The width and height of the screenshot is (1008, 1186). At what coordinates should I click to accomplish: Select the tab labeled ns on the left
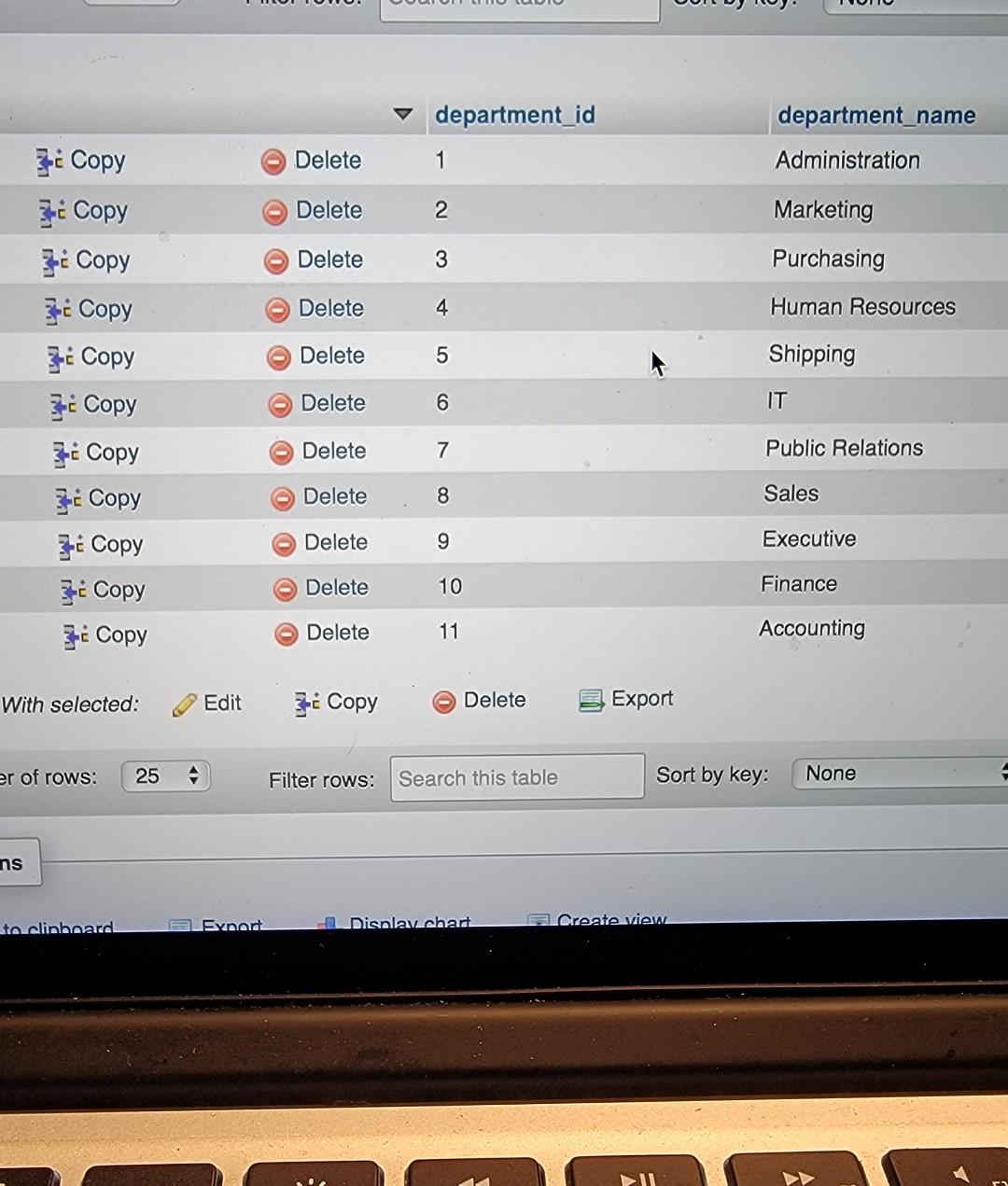pyautogui.click(x=13, y=862)
